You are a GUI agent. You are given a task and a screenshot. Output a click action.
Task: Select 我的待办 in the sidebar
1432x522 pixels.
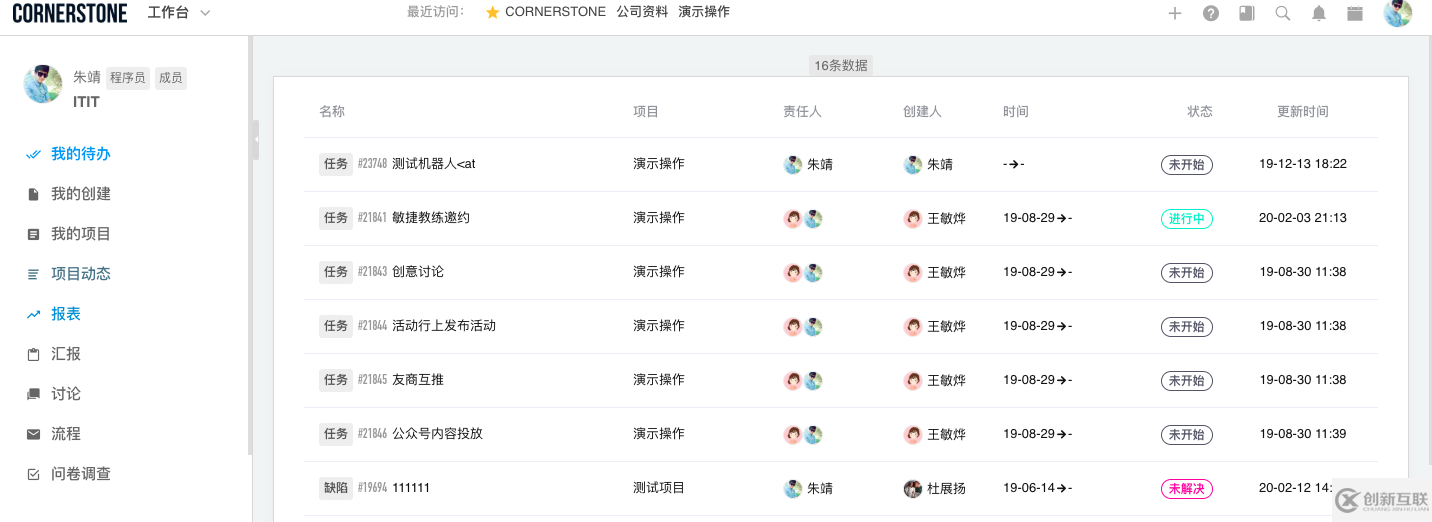(80, 154)
